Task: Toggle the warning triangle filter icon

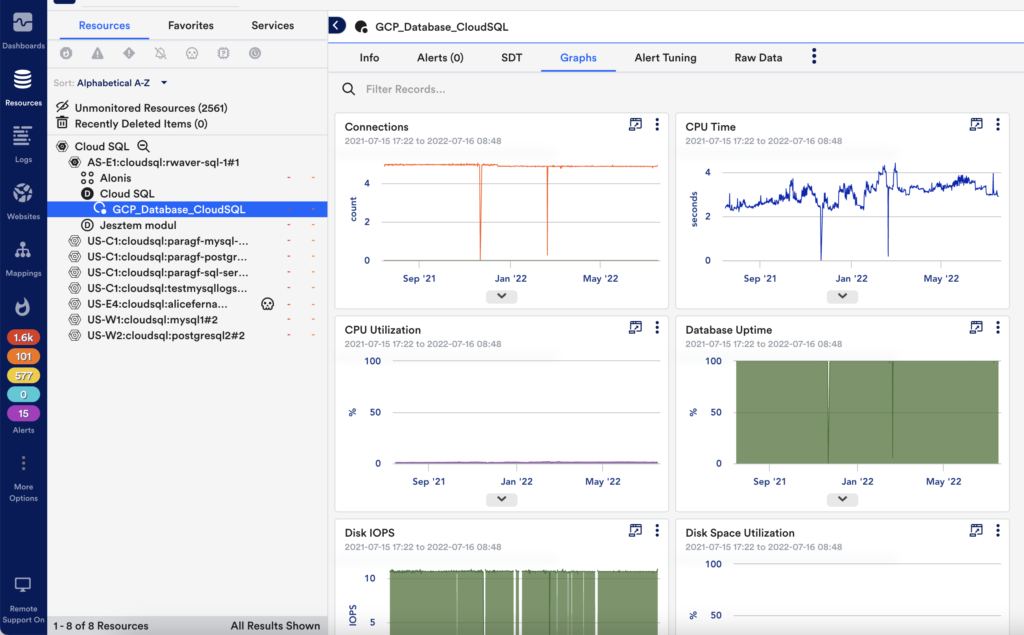Action: pyautogui.click(x=97, y=54)
